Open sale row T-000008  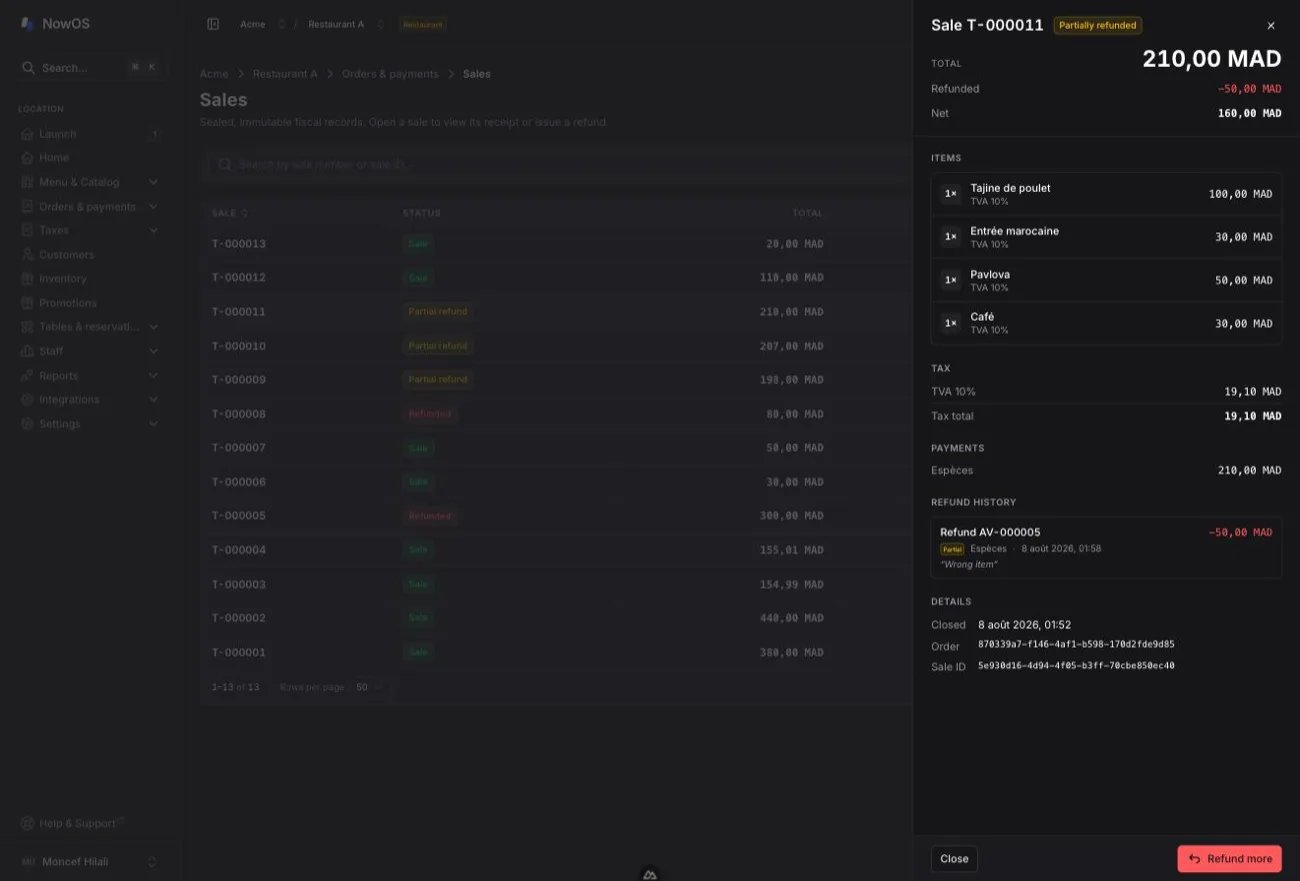point(556,414)
